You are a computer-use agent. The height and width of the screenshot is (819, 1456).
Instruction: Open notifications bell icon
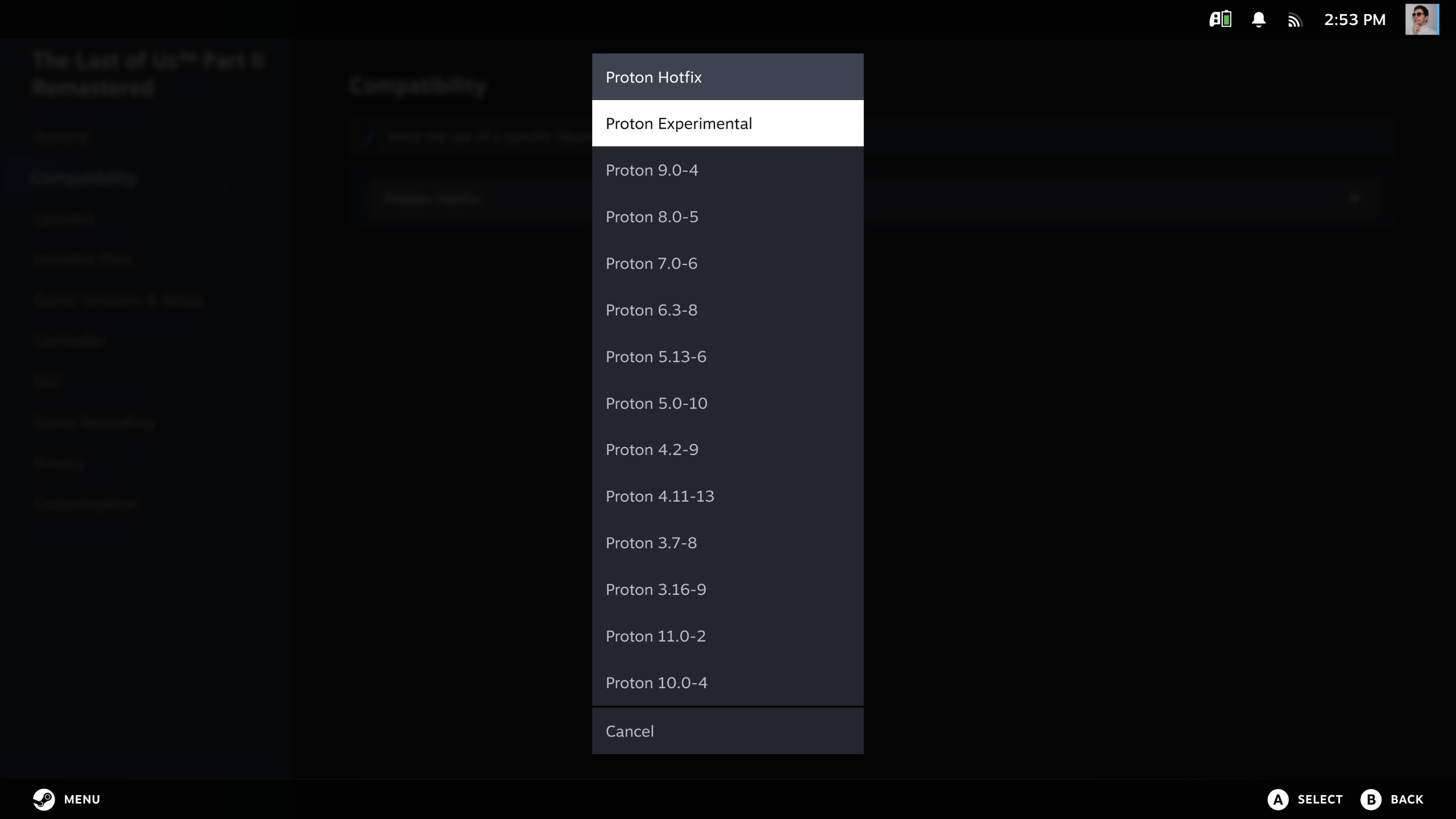click(1259, 20)
